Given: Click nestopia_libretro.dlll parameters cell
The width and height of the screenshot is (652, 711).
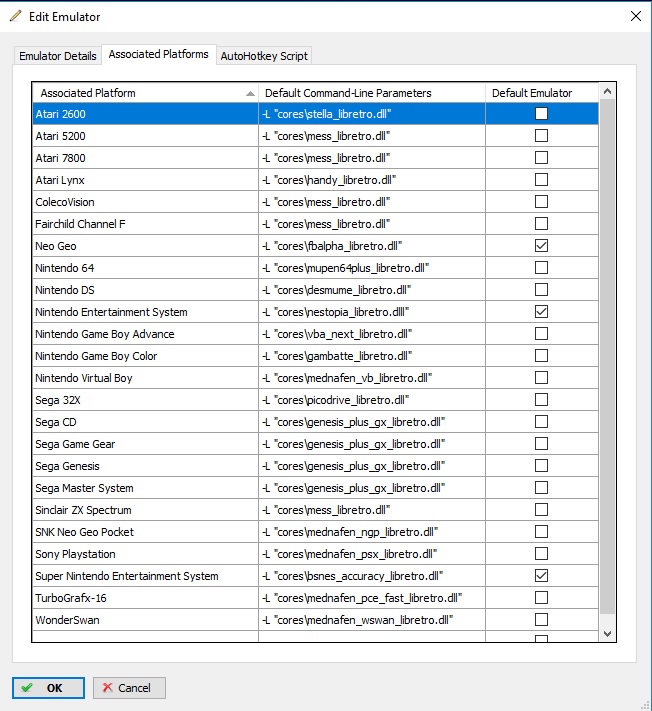Looking at the screenshot, I should click(372, 312).
